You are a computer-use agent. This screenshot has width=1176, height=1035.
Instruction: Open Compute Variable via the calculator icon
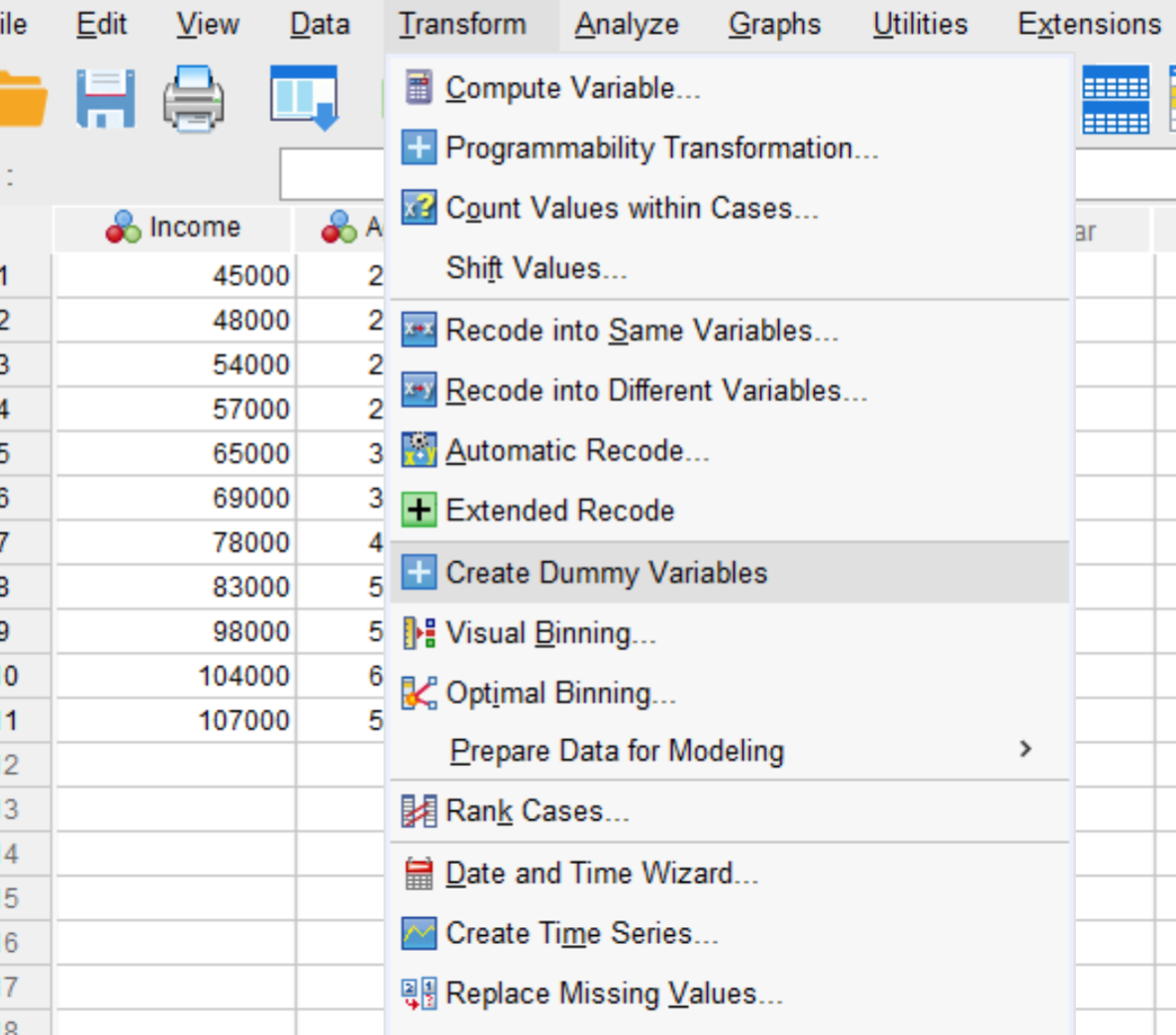point(420,87)
